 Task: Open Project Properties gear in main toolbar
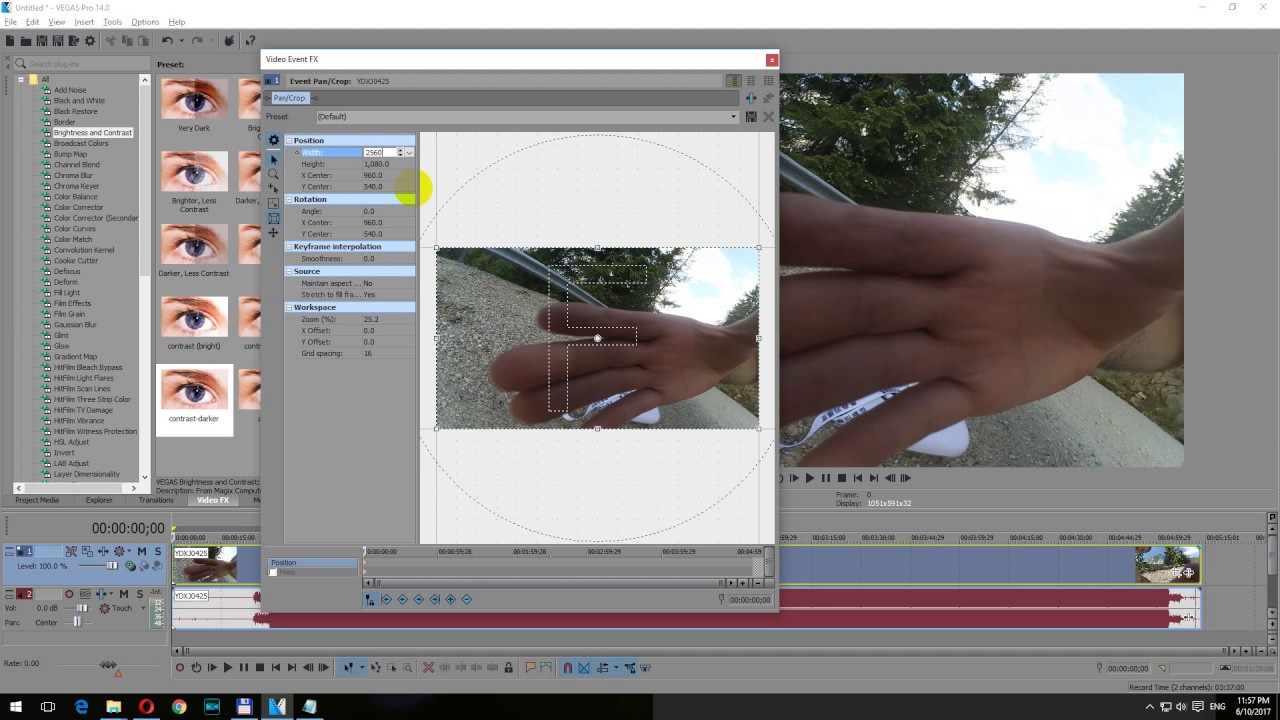coord(90,41)
